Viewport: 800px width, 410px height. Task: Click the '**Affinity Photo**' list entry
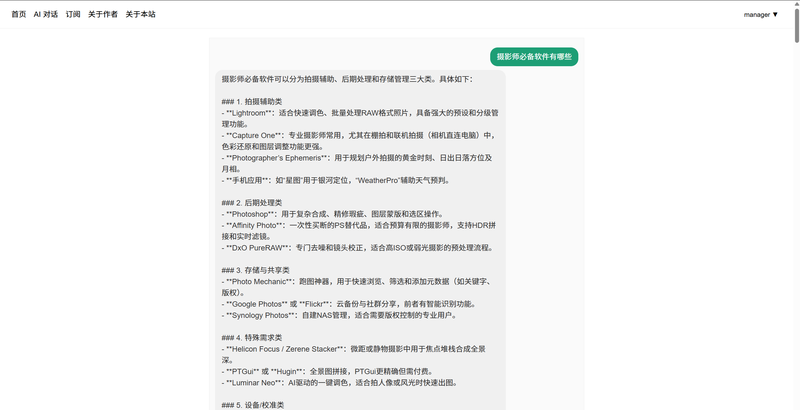[359, 230]
